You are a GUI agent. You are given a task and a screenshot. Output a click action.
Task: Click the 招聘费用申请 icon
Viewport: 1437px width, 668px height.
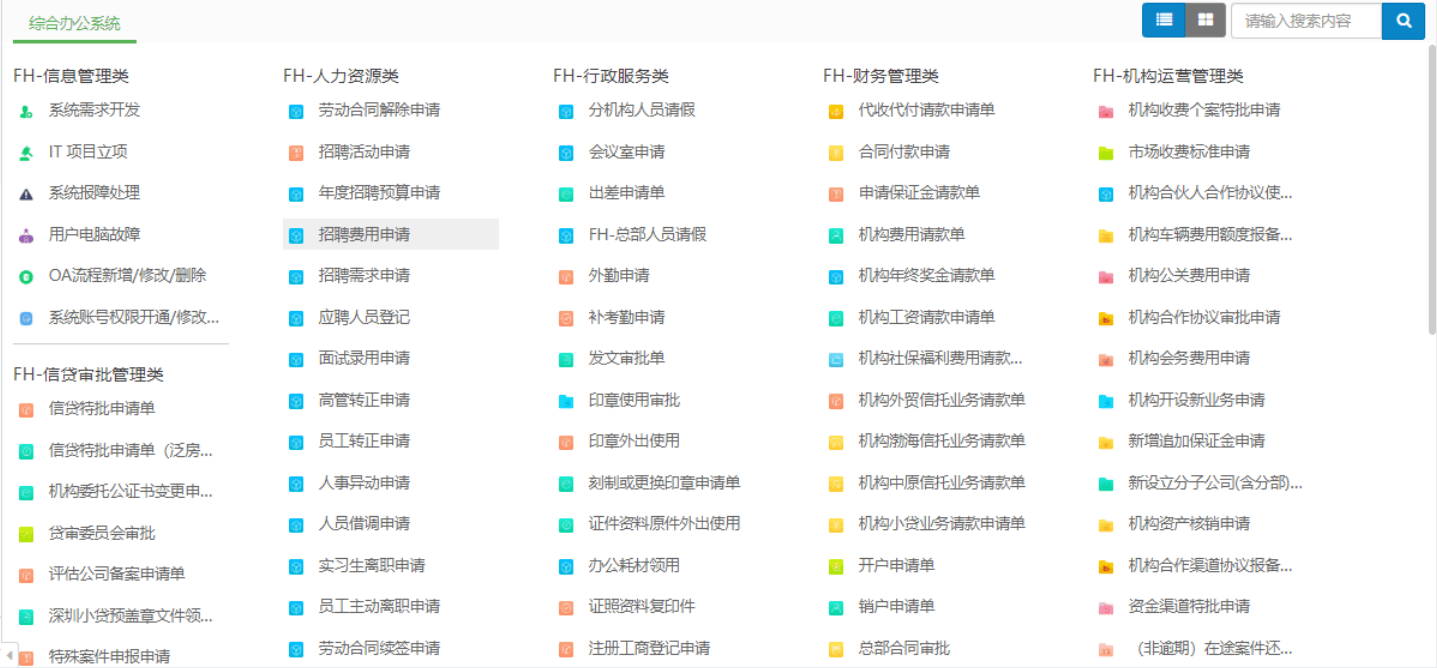coord(296,234)
